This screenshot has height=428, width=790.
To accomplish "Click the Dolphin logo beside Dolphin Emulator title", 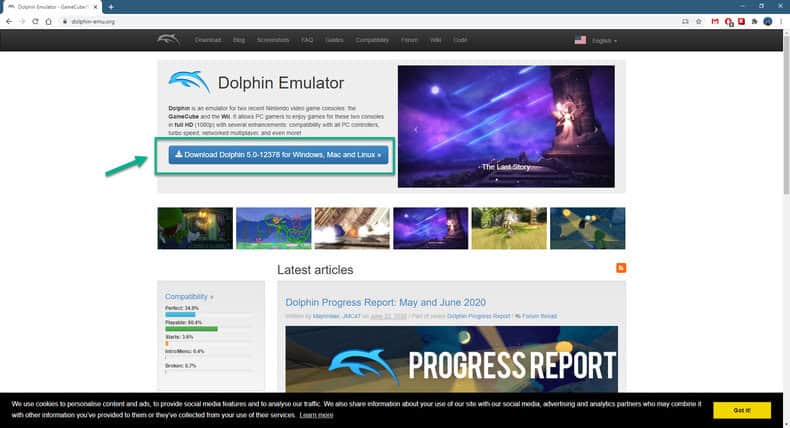I will click(189, 82).
